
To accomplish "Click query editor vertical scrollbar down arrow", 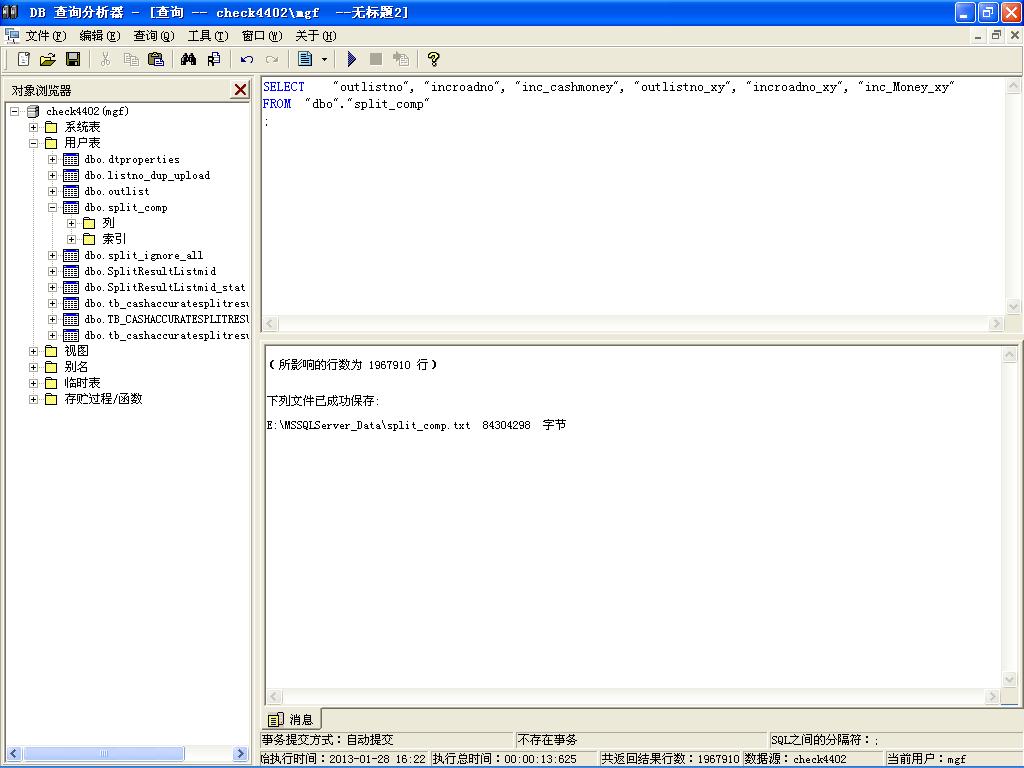I will point(1014,306).
